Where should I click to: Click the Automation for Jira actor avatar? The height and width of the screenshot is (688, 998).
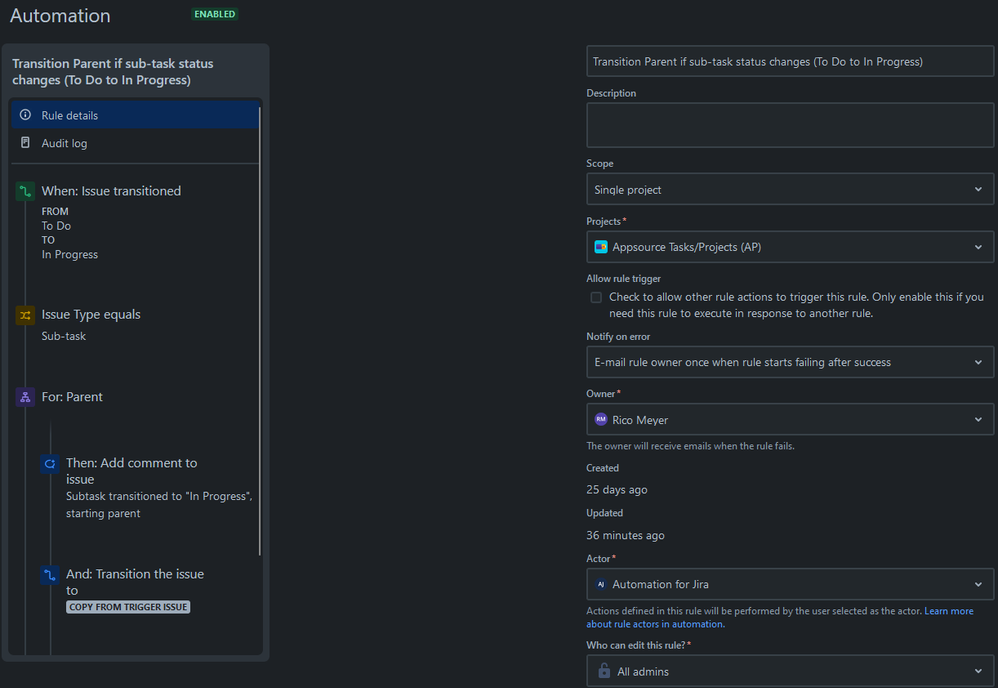click(x=601, y=584)
